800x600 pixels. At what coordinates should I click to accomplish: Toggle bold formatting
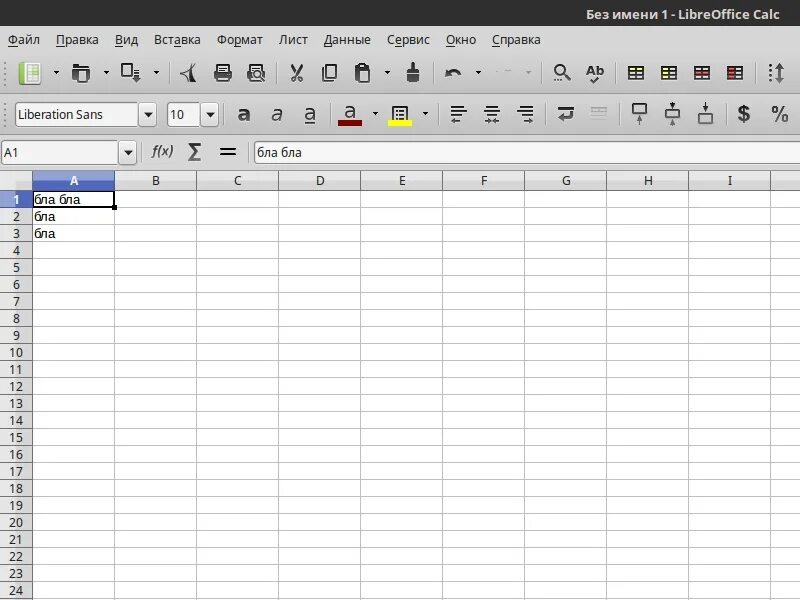244,114
